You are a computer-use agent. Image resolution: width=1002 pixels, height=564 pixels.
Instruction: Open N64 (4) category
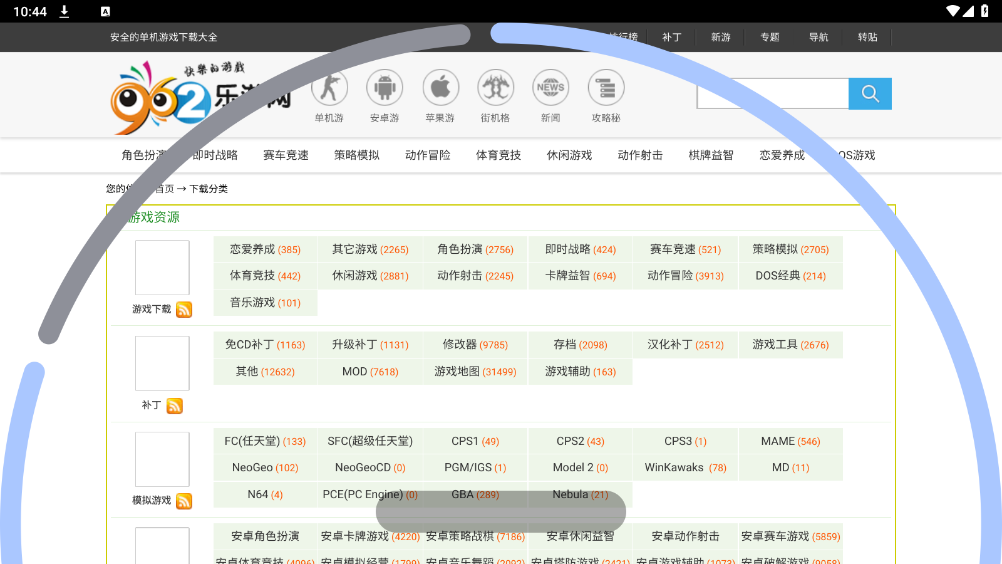coord(265,494)
